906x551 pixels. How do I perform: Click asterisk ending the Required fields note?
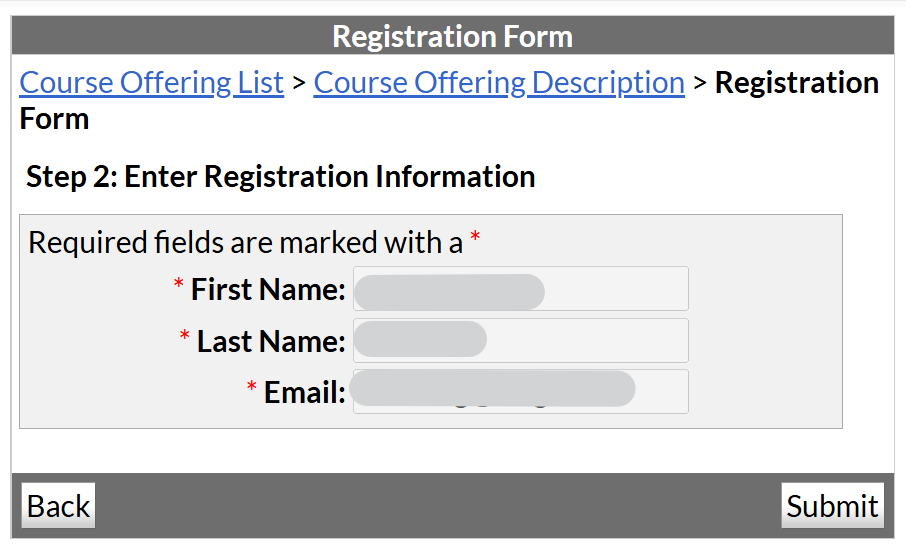[x=475, y=240]
